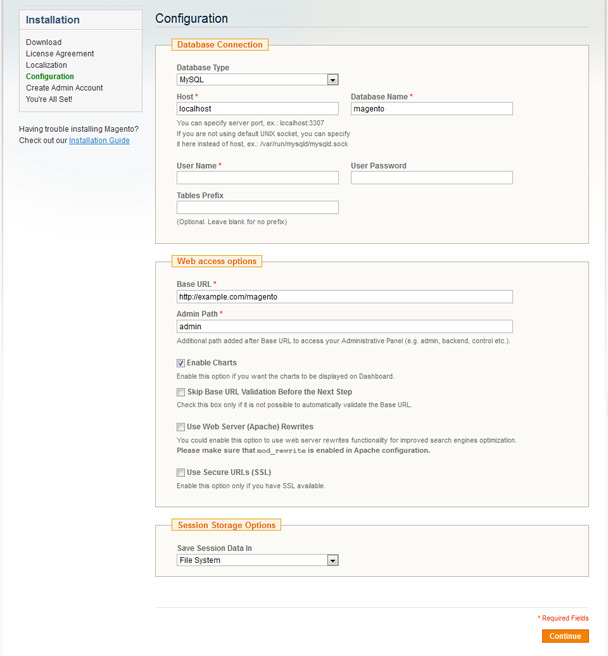
Task: Open the Installation Guide link
Action: [x=99, y=141]
